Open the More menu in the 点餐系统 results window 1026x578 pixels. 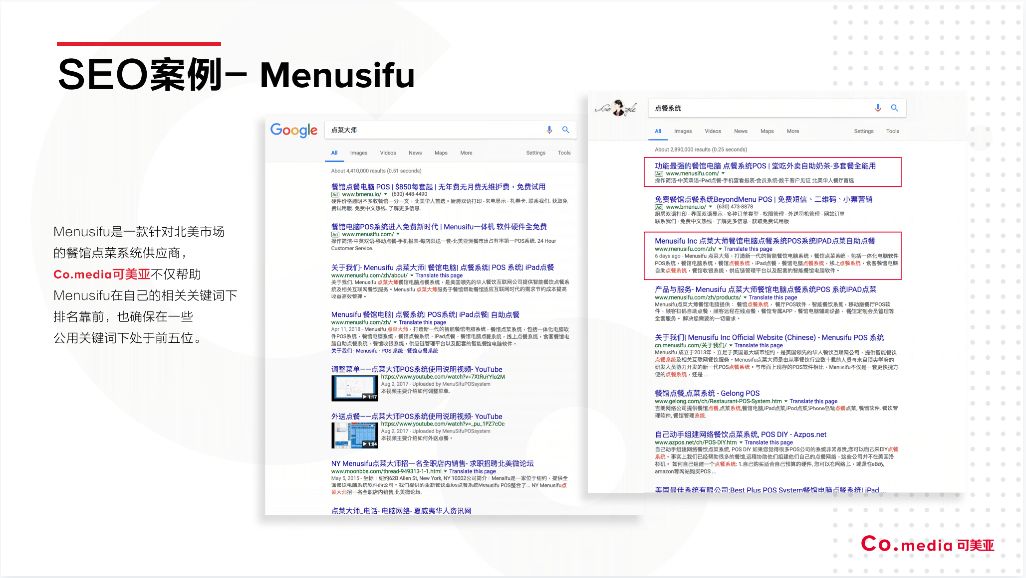click(x=792, y=132)
